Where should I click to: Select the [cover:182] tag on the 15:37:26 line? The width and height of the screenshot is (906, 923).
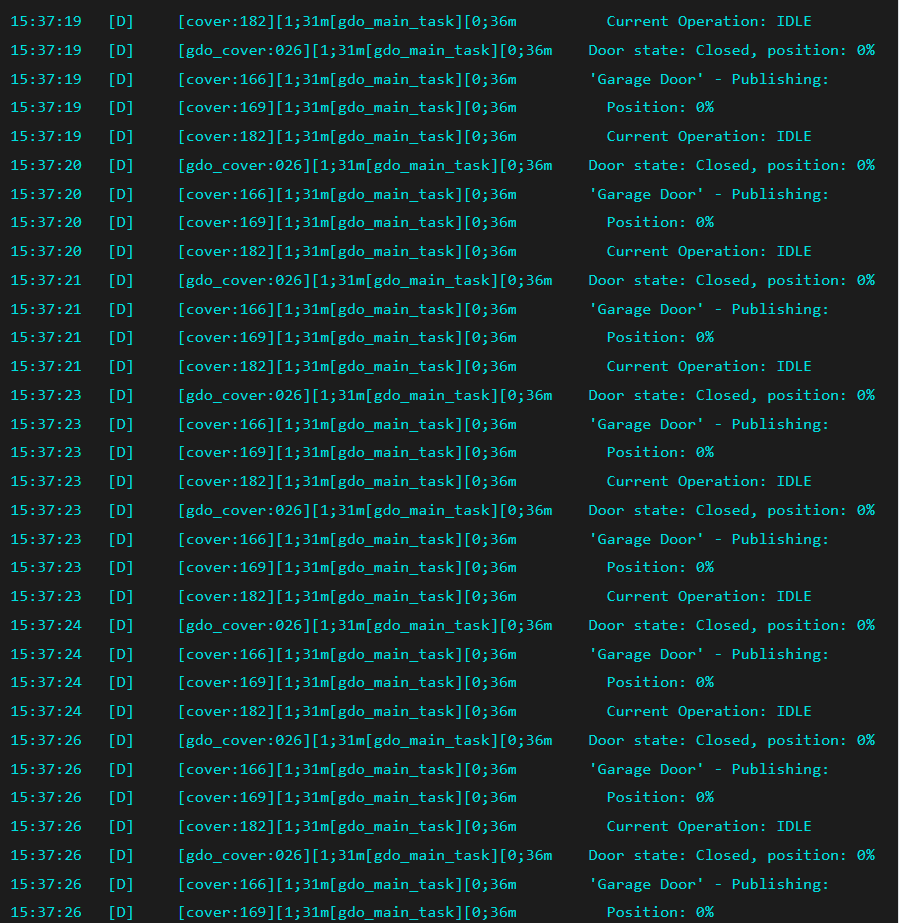coord(227,826)
